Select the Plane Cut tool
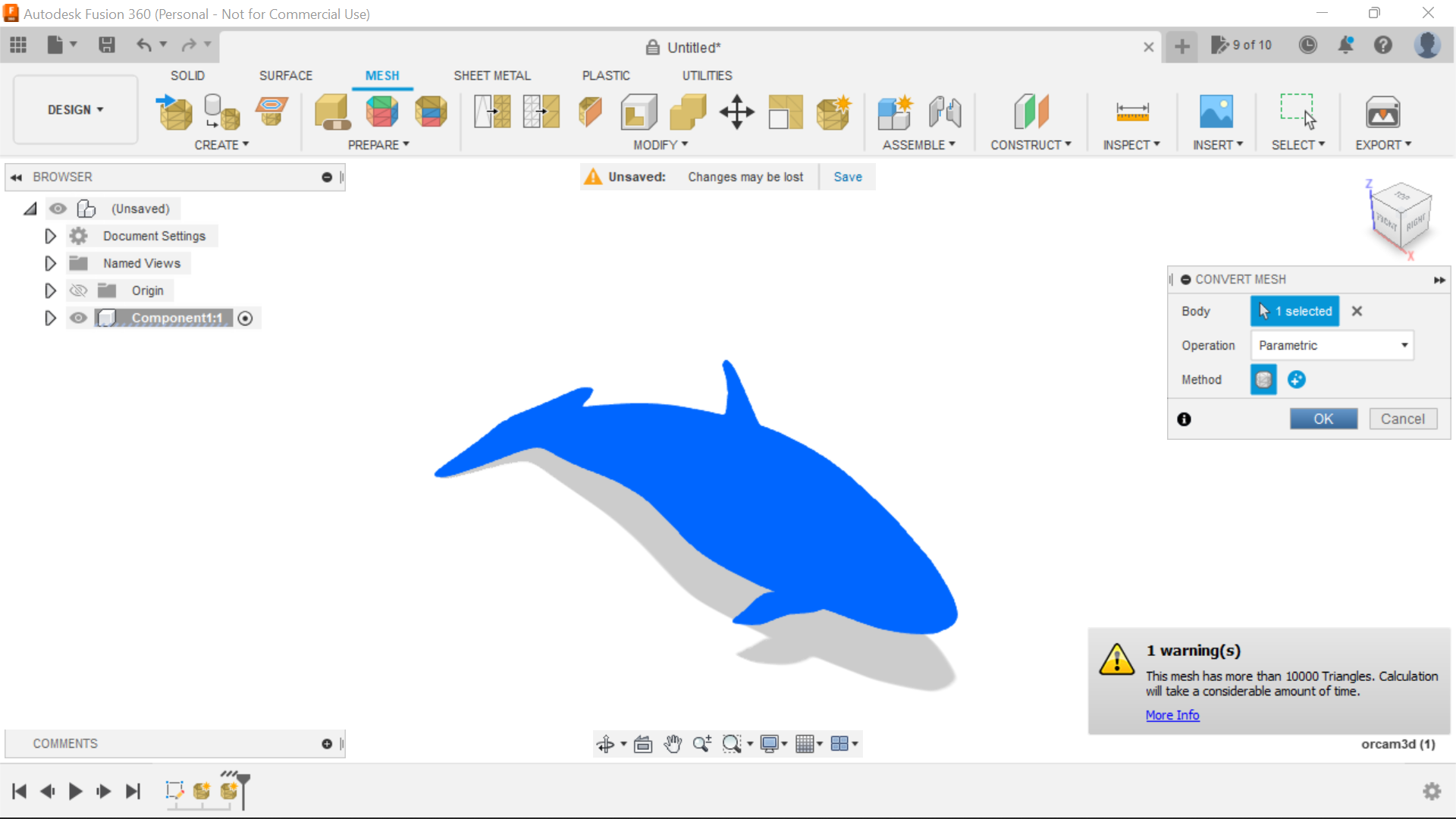This screenshot has height=819, width=1456. click(590, 111)
